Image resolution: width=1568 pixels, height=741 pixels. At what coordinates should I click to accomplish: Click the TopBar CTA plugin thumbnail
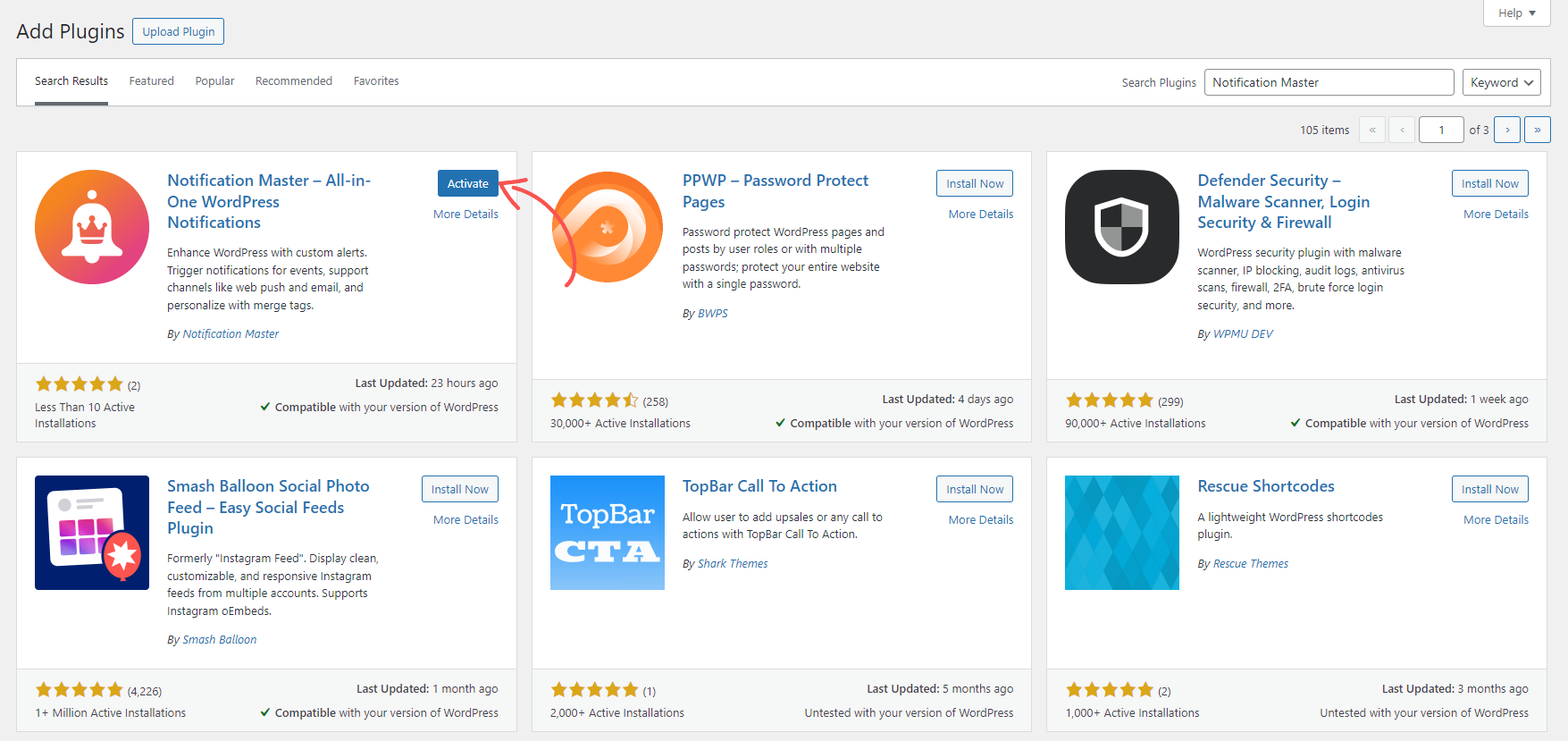(608, 533)
